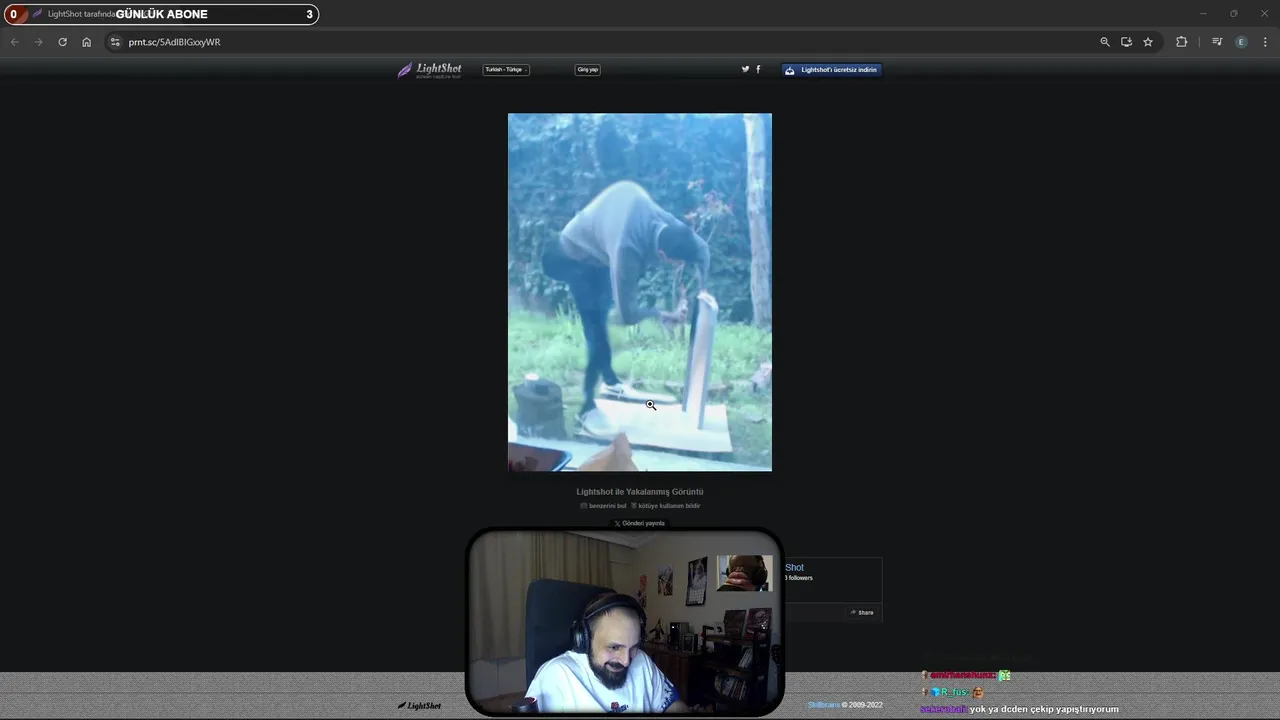Open the zoom magnifier icon in address bar
Viewport: 1280px width, 720px height.
click(1105, 42)
